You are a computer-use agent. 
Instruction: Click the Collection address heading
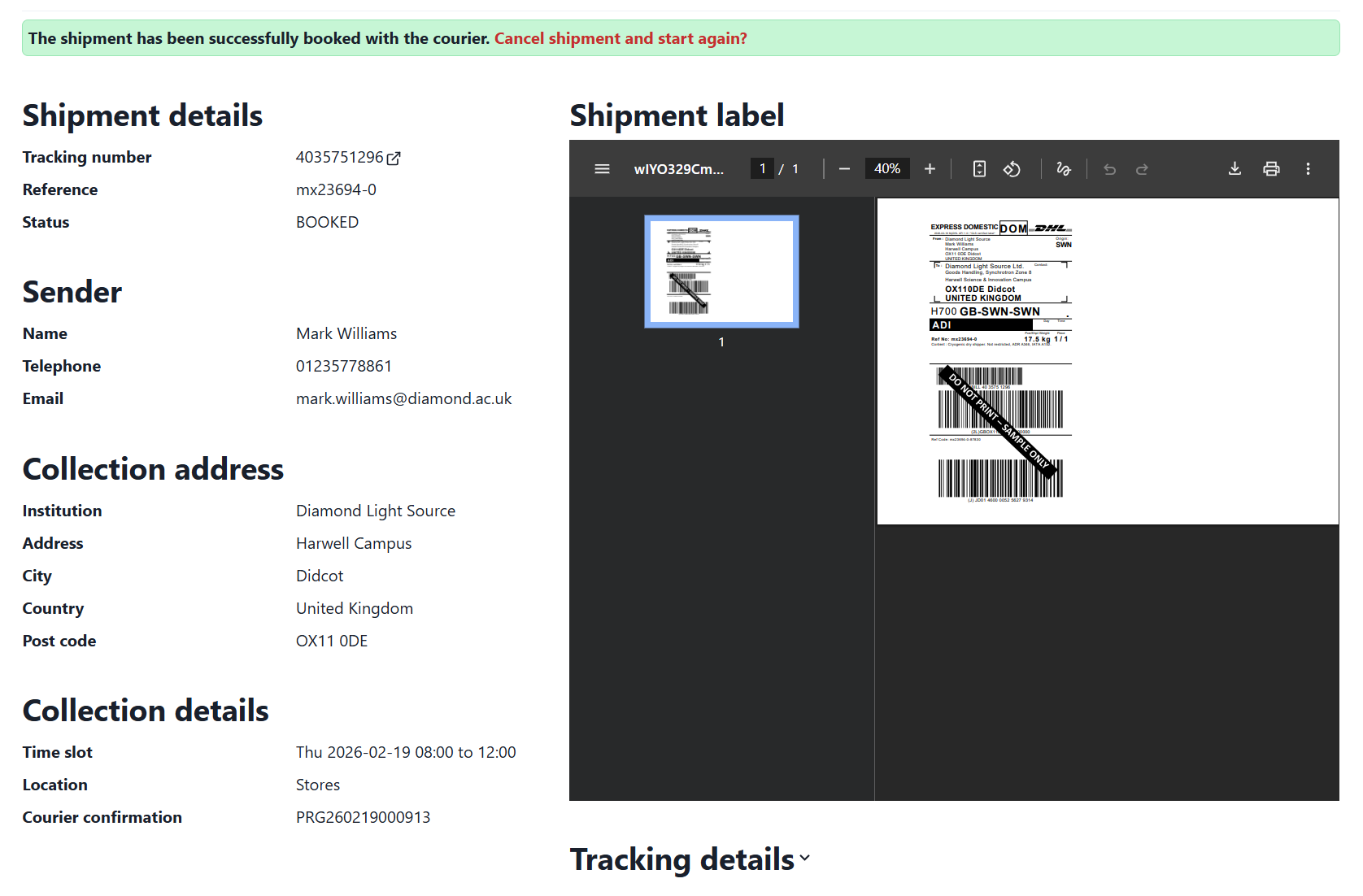pos(153,469)
